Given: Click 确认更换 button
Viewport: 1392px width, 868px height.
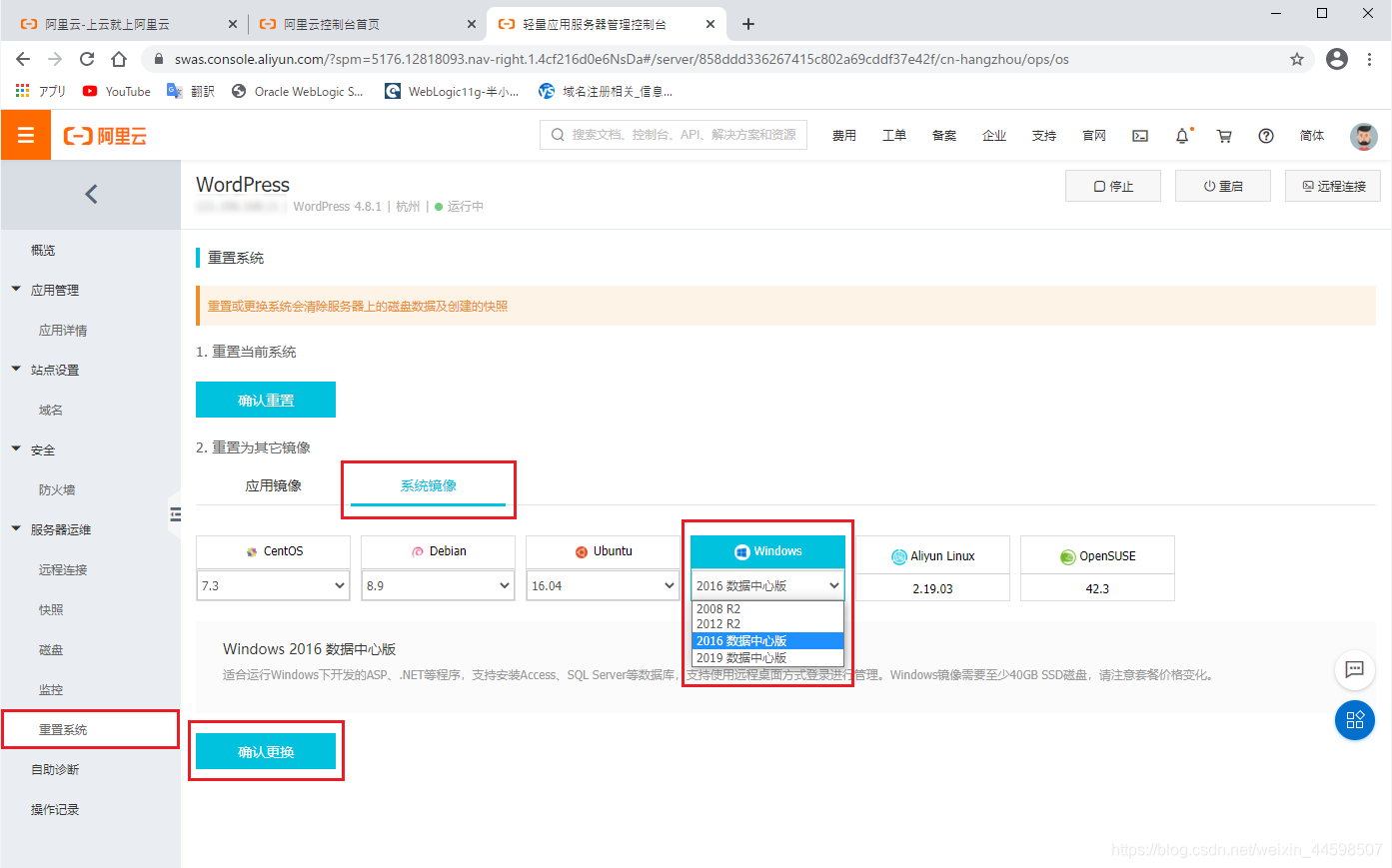Looking at the screenshot, I should tap(266, 751).
